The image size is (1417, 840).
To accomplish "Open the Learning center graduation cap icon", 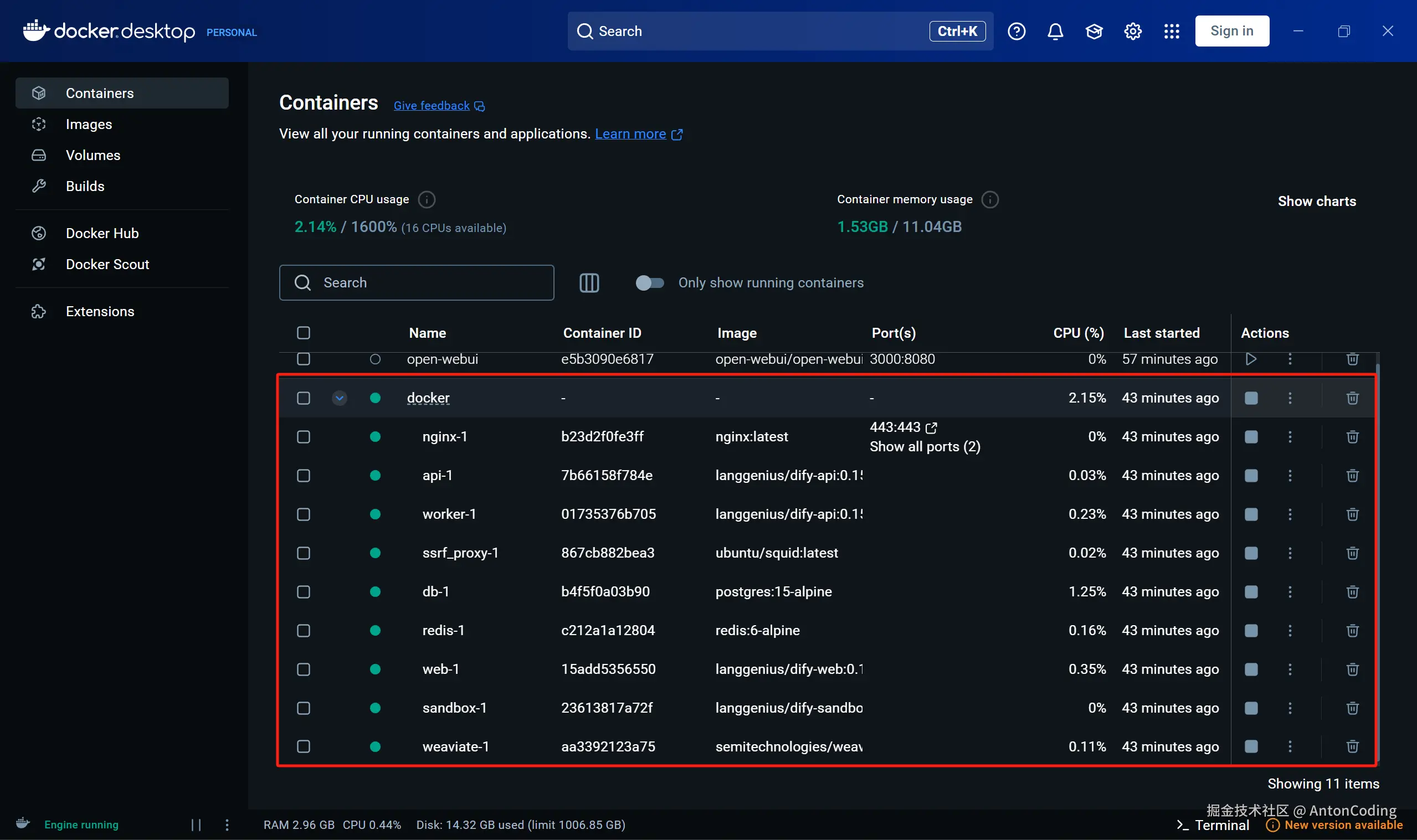I will (x=1093, y=31).
